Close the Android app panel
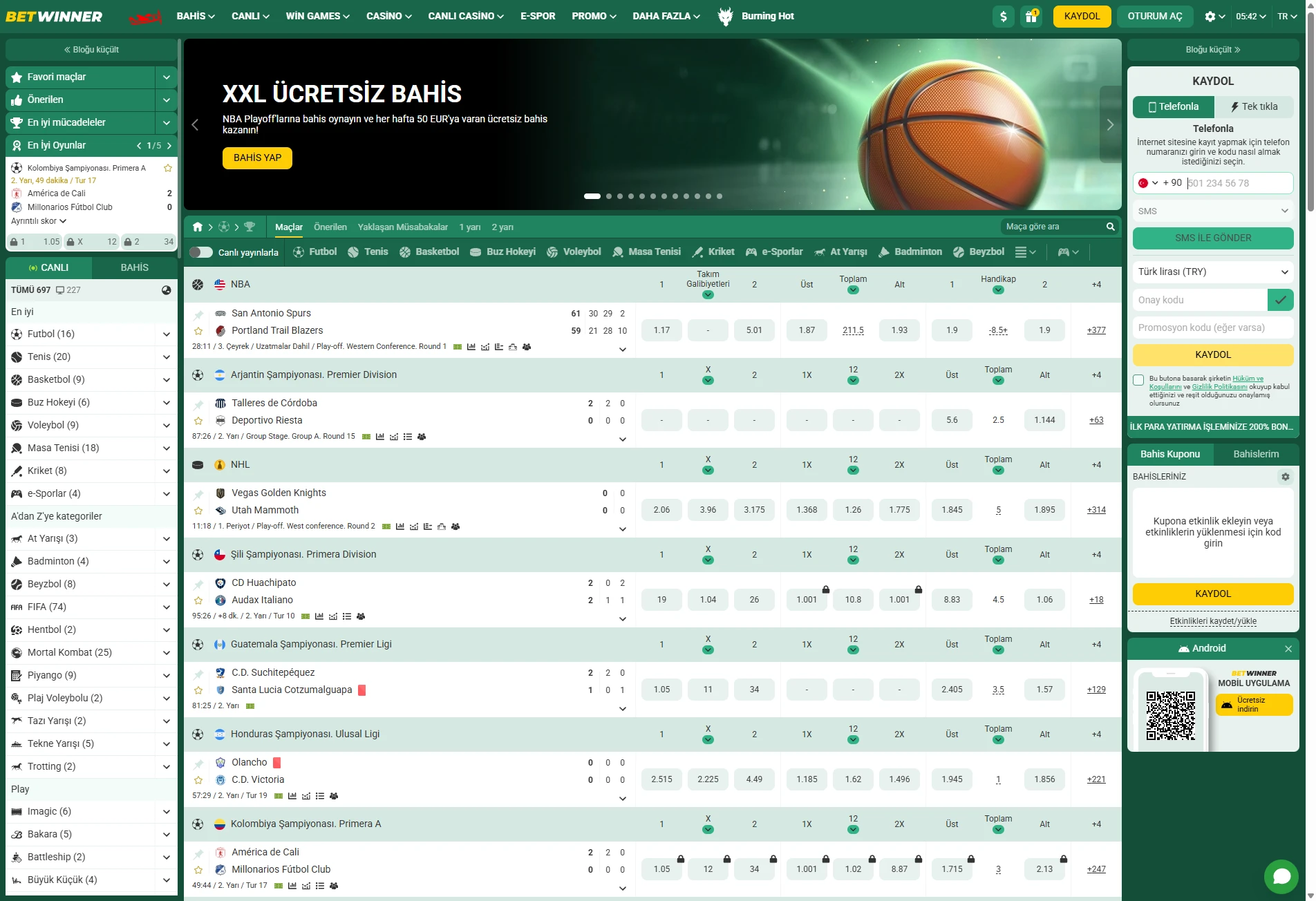The height and width of the screenshot is (901, 1316). [x=1288, y=649]
